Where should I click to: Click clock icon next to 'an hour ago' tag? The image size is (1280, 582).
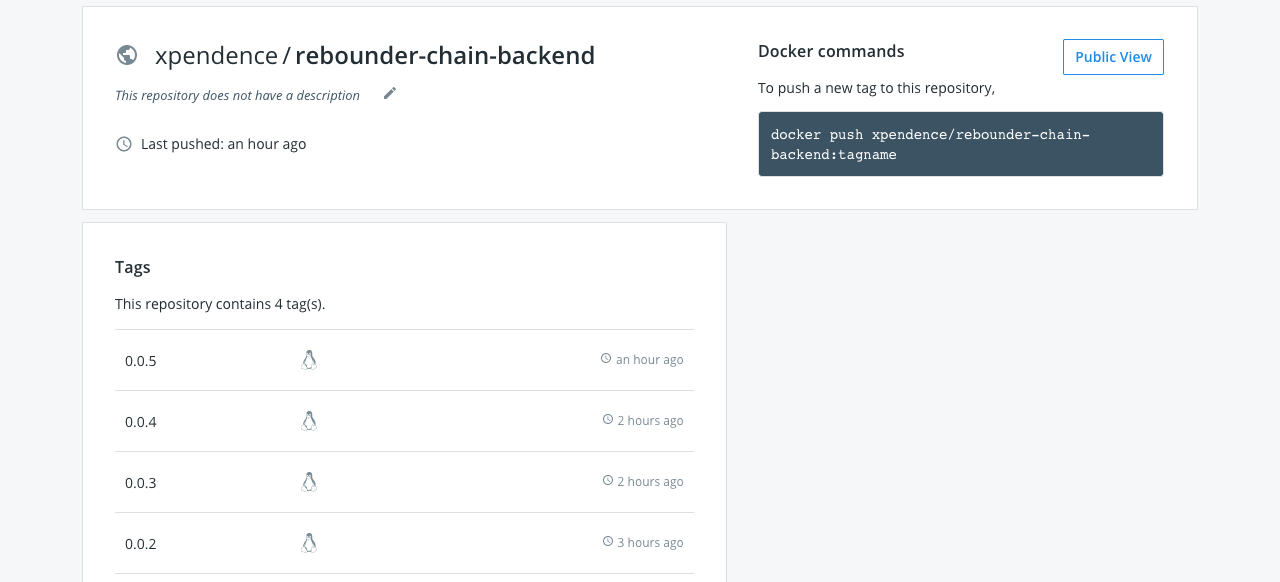606,358
